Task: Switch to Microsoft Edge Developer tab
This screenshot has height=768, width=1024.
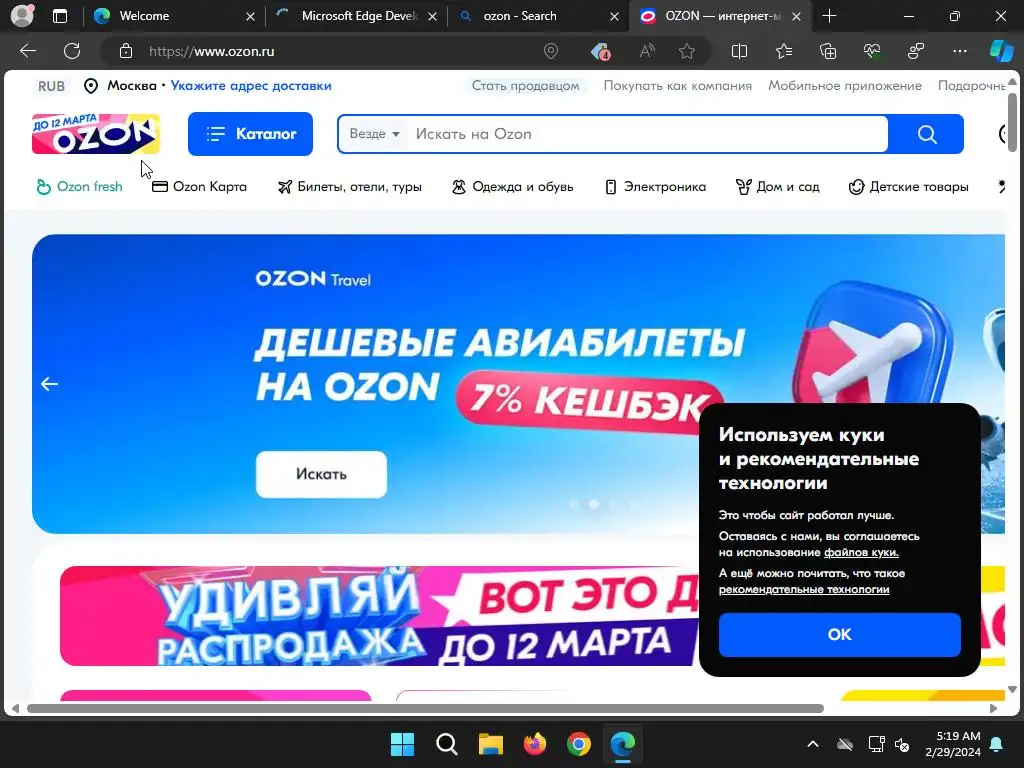Action: click(357, 16)
